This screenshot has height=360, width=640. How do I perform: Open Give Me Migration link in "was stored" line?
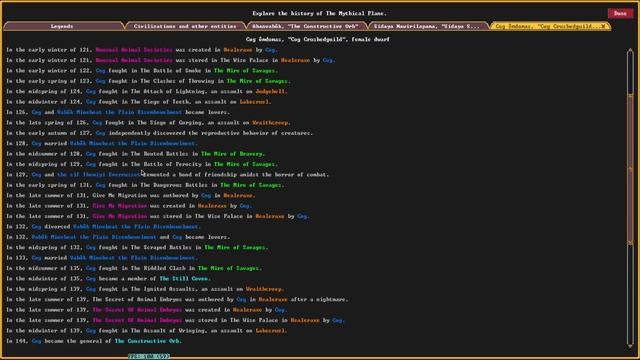pyautogui.click(x=120, y=216)
